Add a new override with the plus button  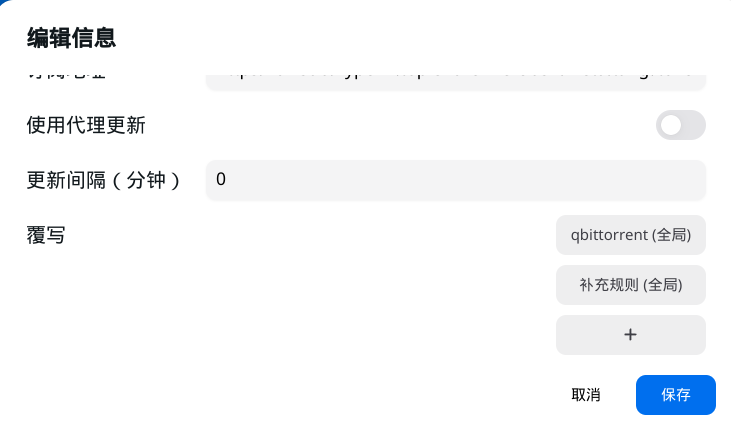click(630, 335)
